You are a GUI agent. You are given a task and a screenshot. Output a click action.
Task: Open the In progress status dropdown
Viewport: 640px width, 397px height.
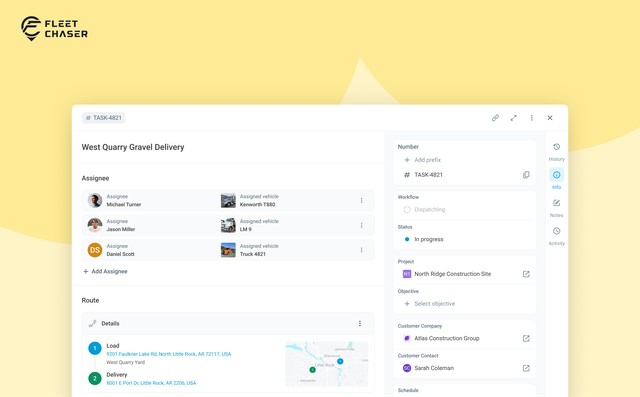coord(424,239)
